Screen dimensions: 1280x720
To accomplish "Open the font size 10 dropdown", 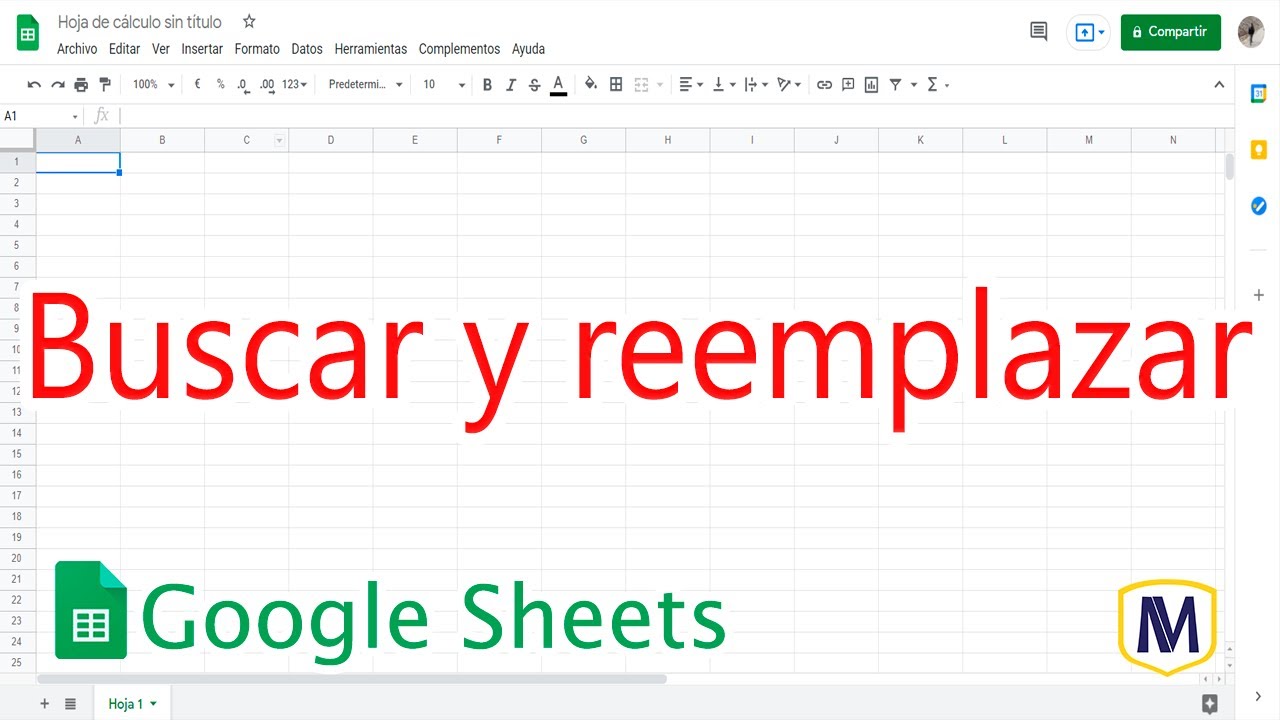I will pos(443,85).
